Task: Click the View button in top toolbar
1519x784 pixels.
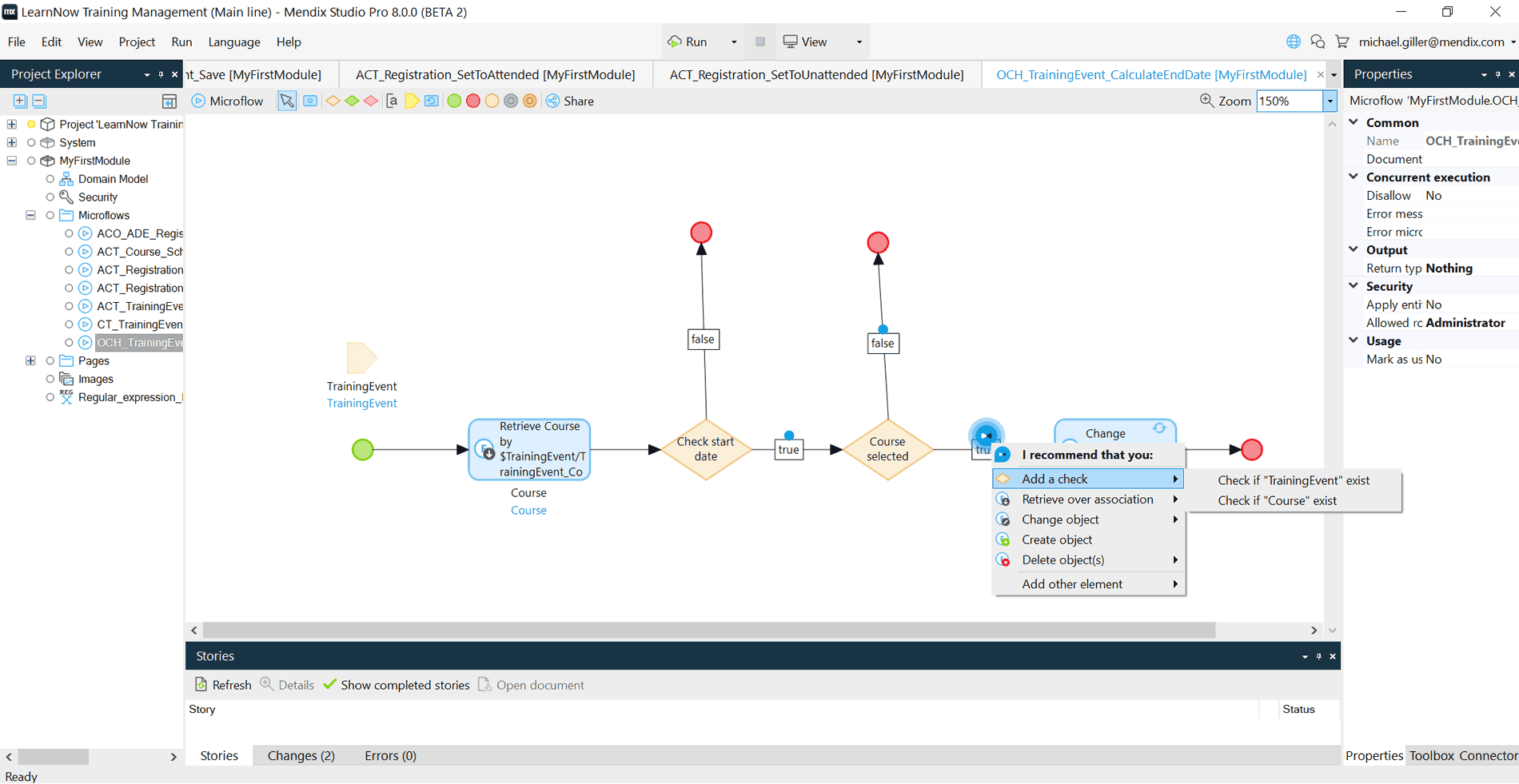Action: click(806, 42)
